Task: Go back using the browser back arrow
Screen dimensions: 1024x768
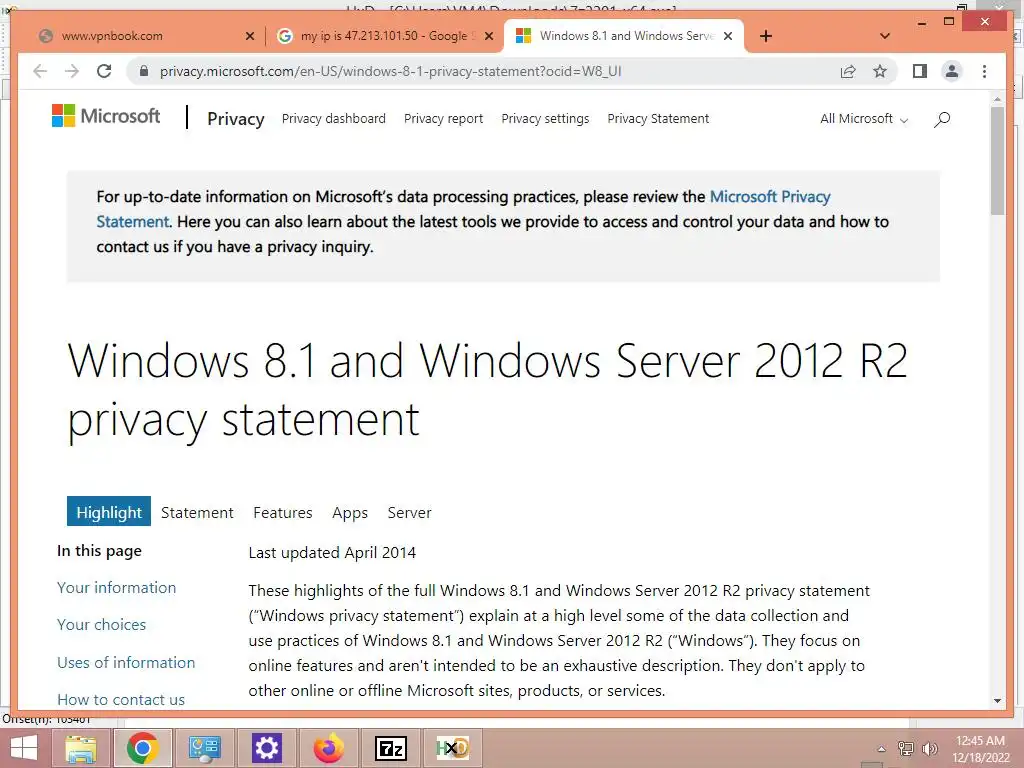Action: point(40,71)
